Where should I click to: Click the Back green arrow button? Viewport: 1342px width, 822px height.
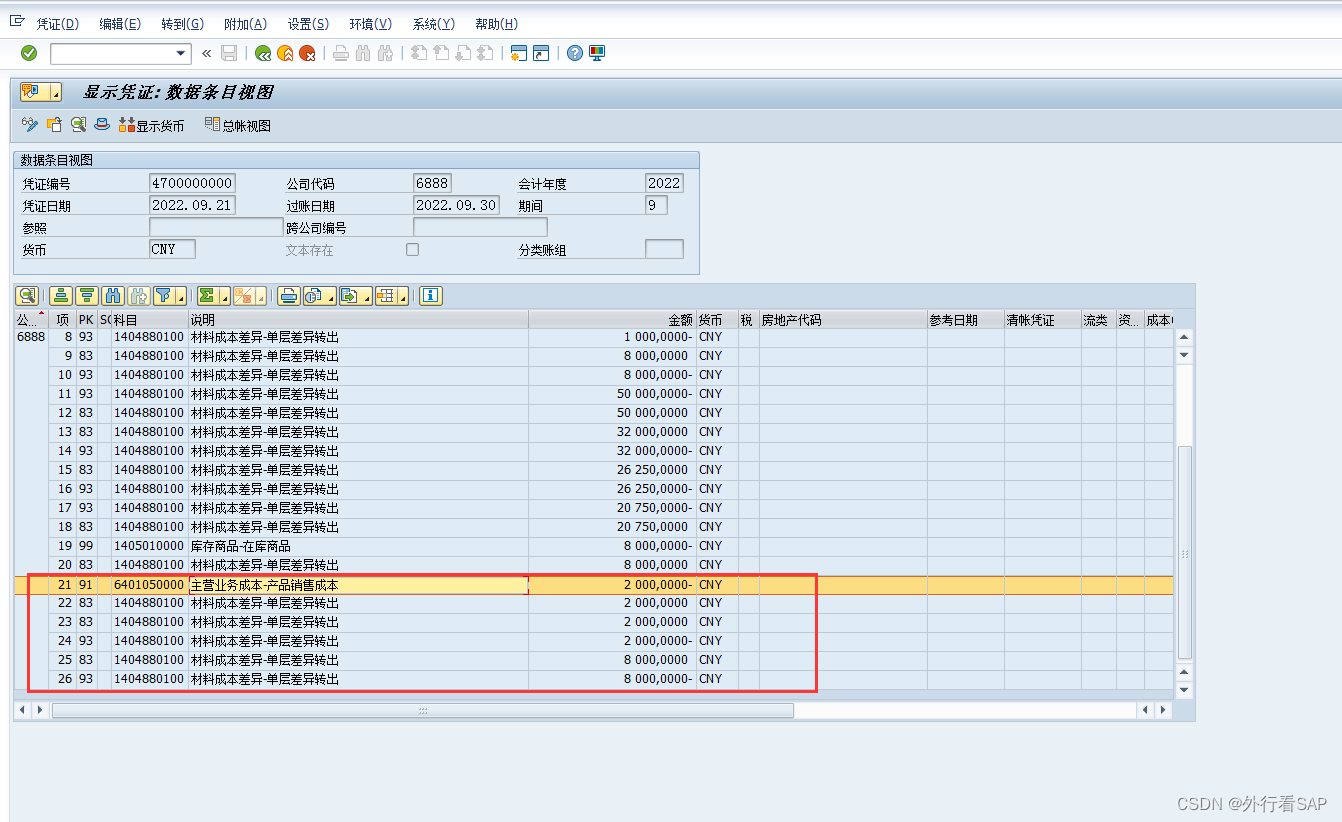(262, 53)
